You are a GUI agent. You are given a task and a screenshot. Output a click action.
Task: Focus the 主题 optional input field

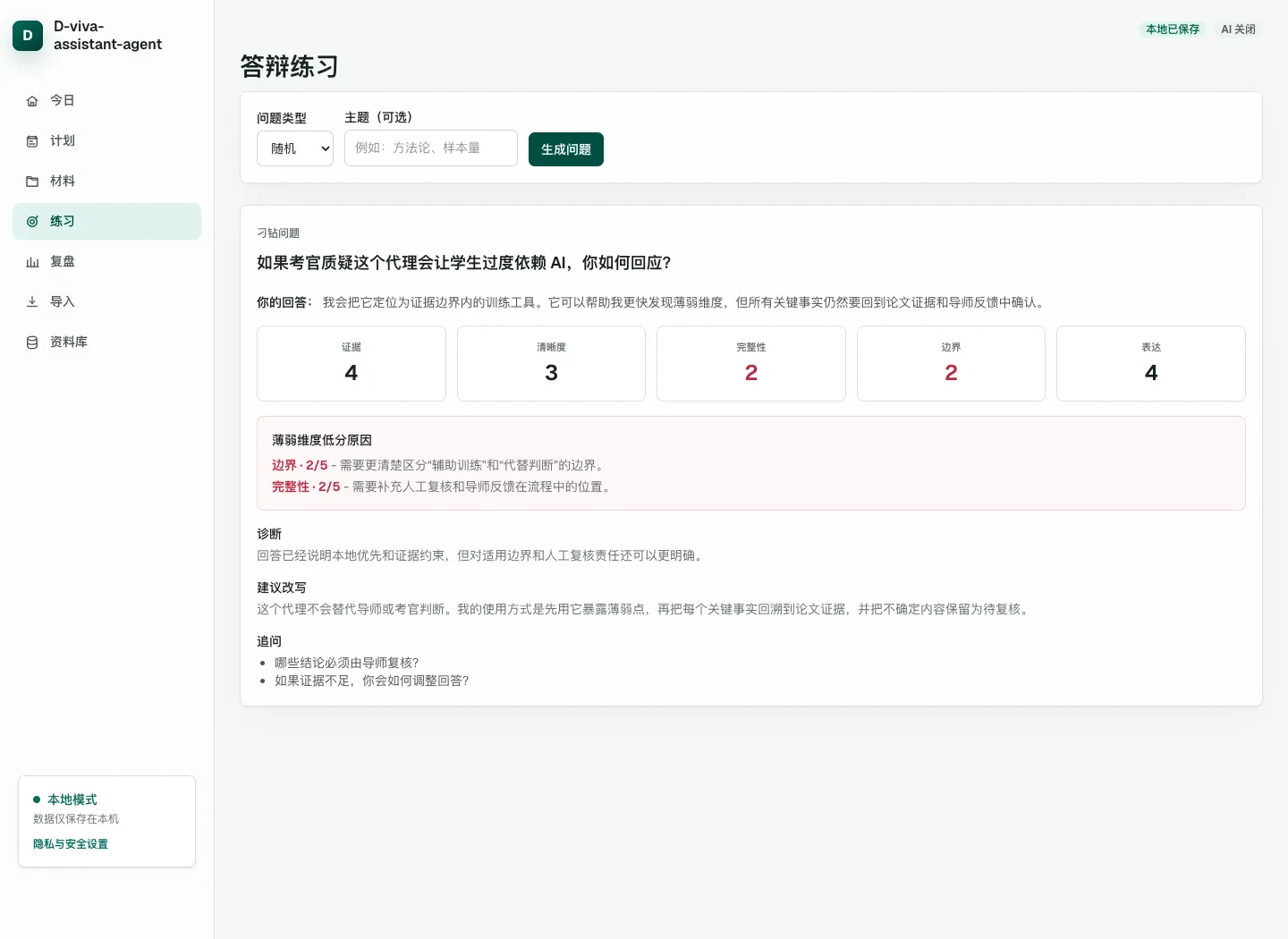pos(431,148)
